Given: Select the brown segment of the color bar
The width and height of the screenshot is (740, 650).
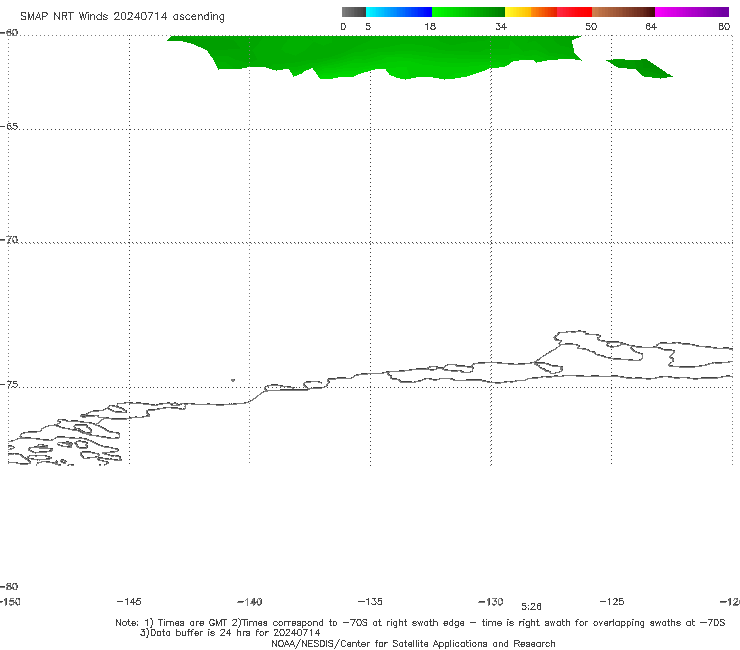Looking at the screenshot, I should [623, 12].
